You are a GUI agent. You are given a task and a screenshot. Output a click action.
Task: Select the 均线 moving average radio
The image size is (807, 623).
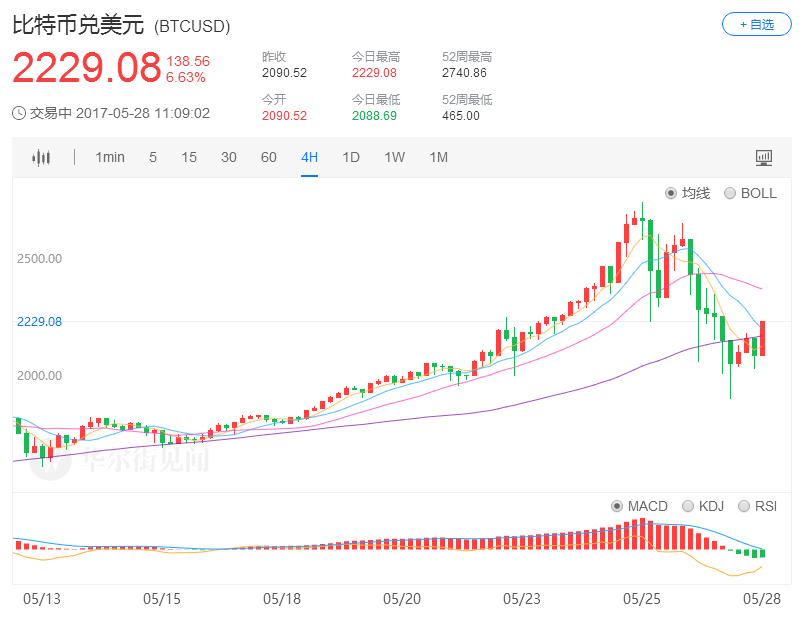point(671,193)
